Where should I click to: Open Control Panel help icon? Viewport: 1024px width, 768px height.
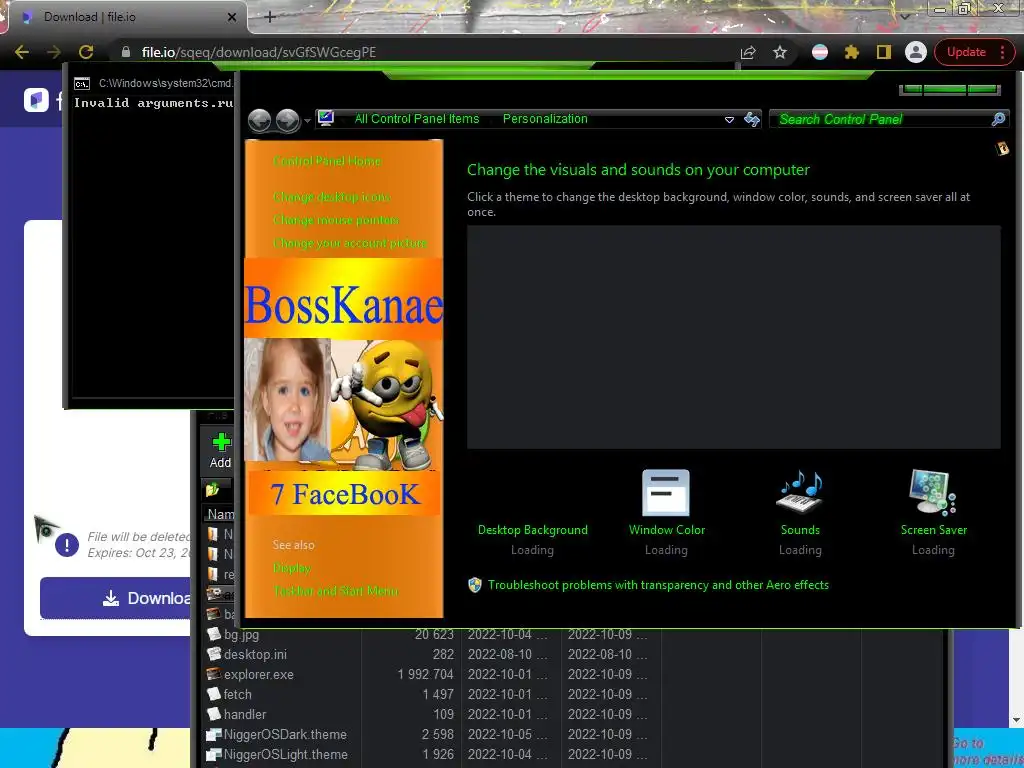click(x=1002, y=149)
